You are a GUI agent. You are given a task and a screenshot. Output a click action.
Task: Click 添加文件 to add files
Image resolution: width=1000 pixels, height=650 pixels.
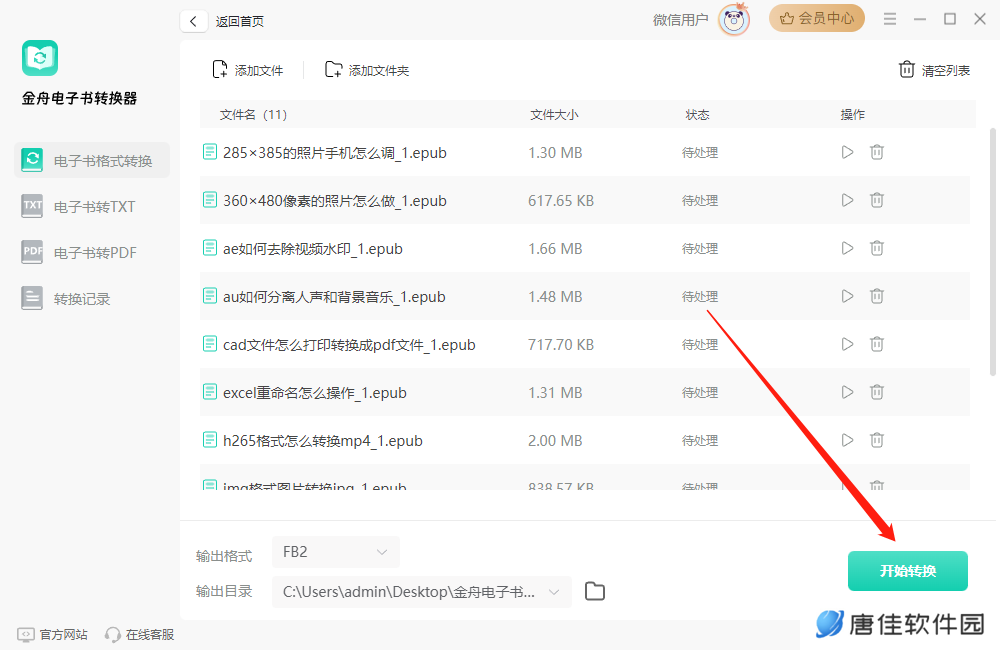tap(247, 70)
